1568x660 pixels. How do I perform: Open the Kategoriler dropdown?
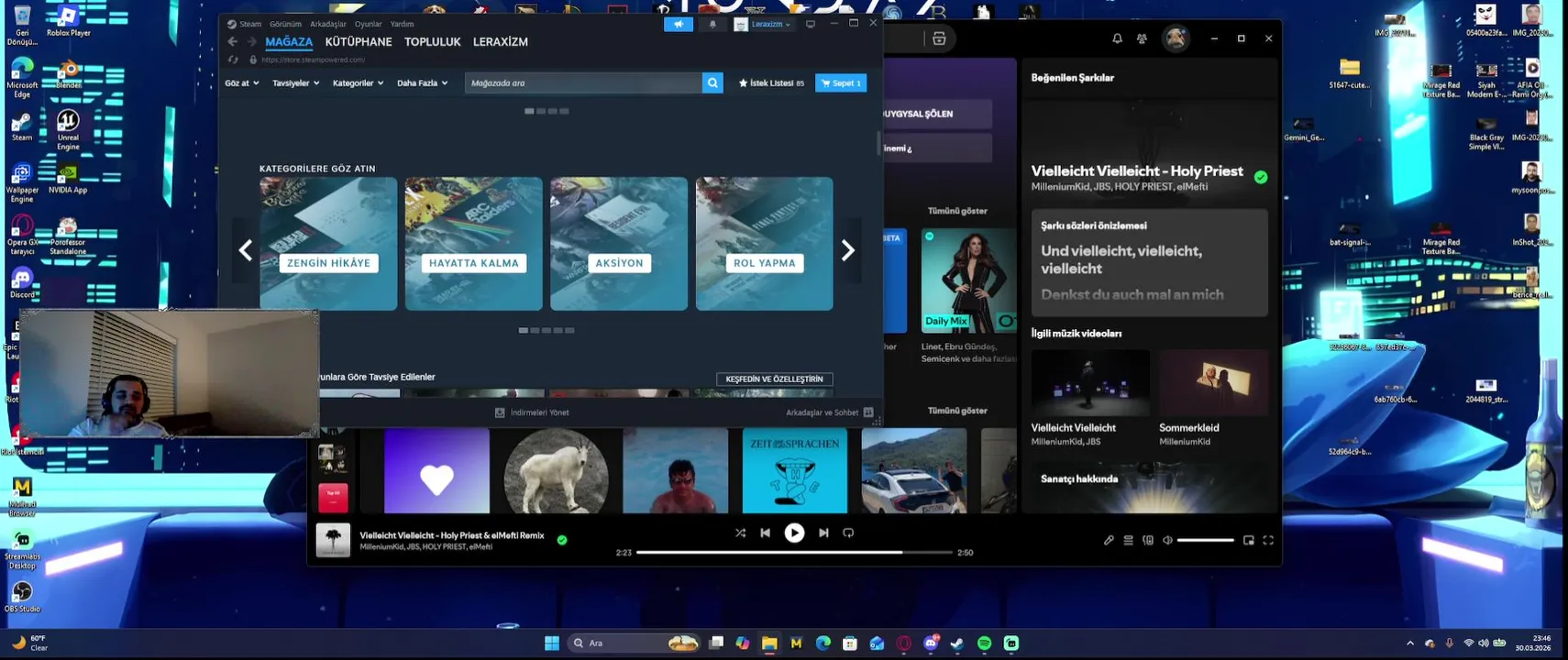(x=359, y=83)
